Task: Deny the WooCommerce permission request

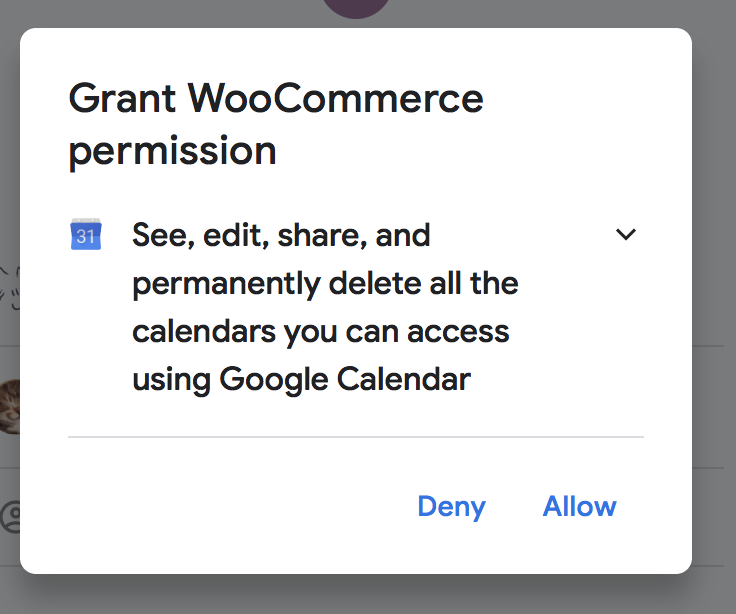Action: (x=451, y=507)
